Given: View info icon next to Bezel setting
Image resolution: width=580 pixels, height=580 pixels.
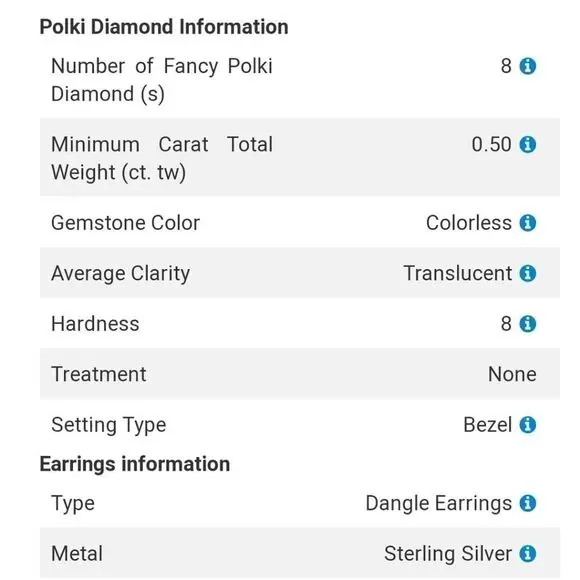Looking at the screenshot, I should (x=527, y=425).
